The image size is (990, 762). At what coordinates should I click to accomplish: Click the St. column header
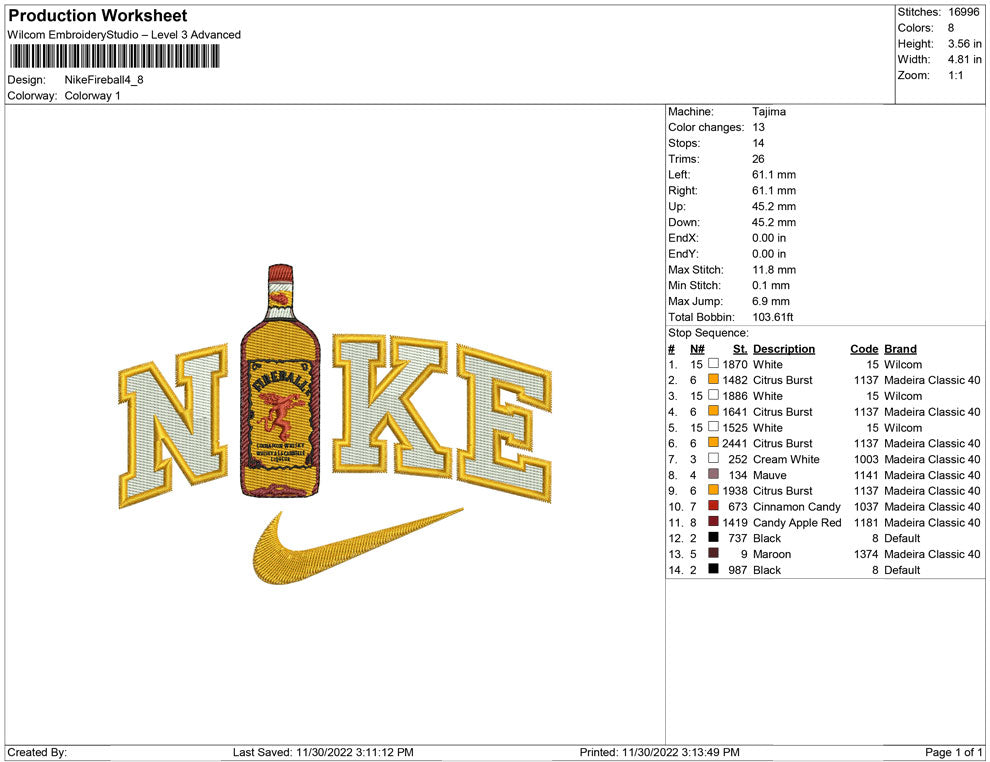click(740, 349)
